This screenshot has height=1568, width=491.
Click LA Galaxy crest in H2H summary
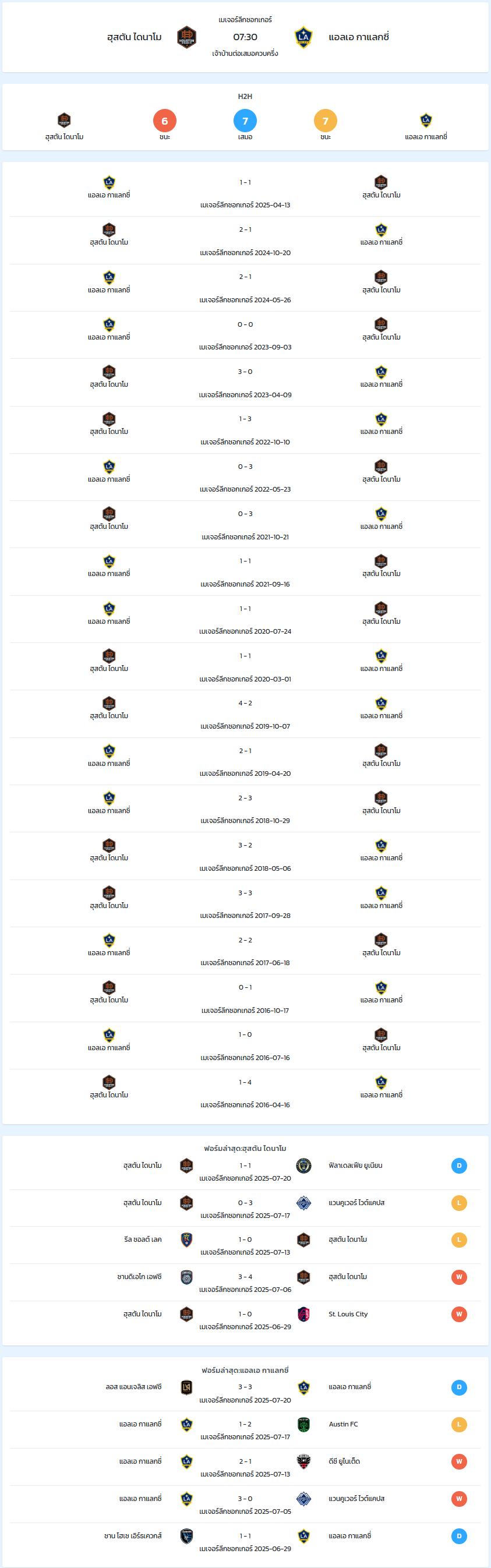pyautogui.click(x=426, y=121)
